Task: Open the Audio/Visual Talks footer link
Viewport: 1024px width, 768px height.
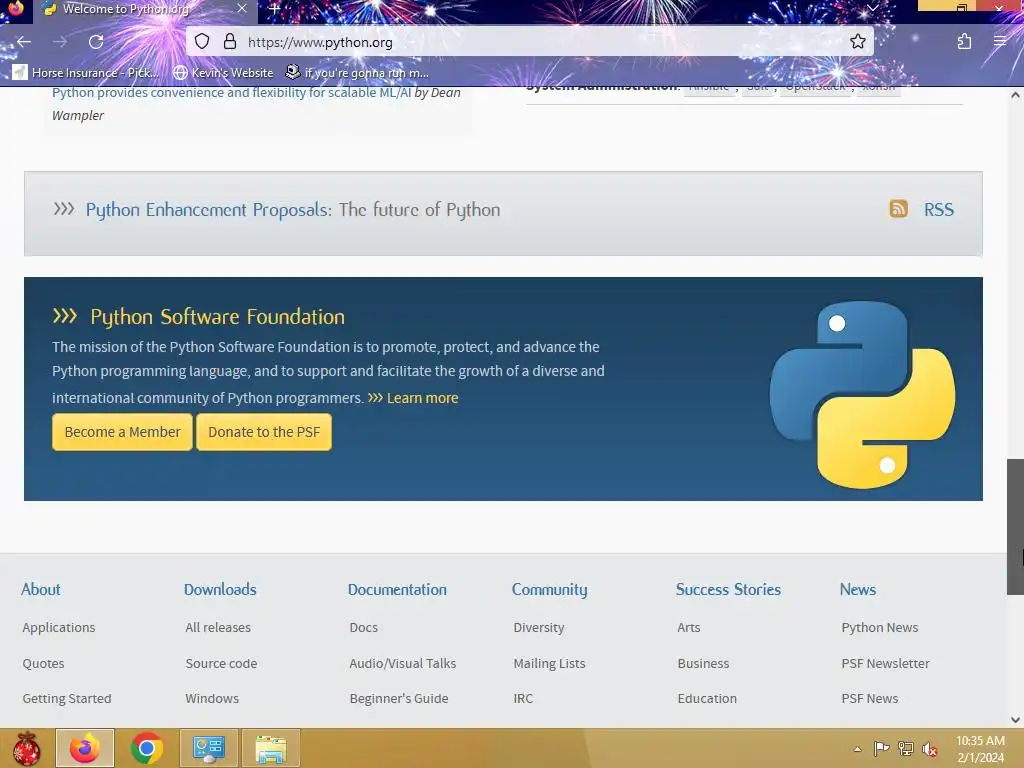Action: coord(403,664)
